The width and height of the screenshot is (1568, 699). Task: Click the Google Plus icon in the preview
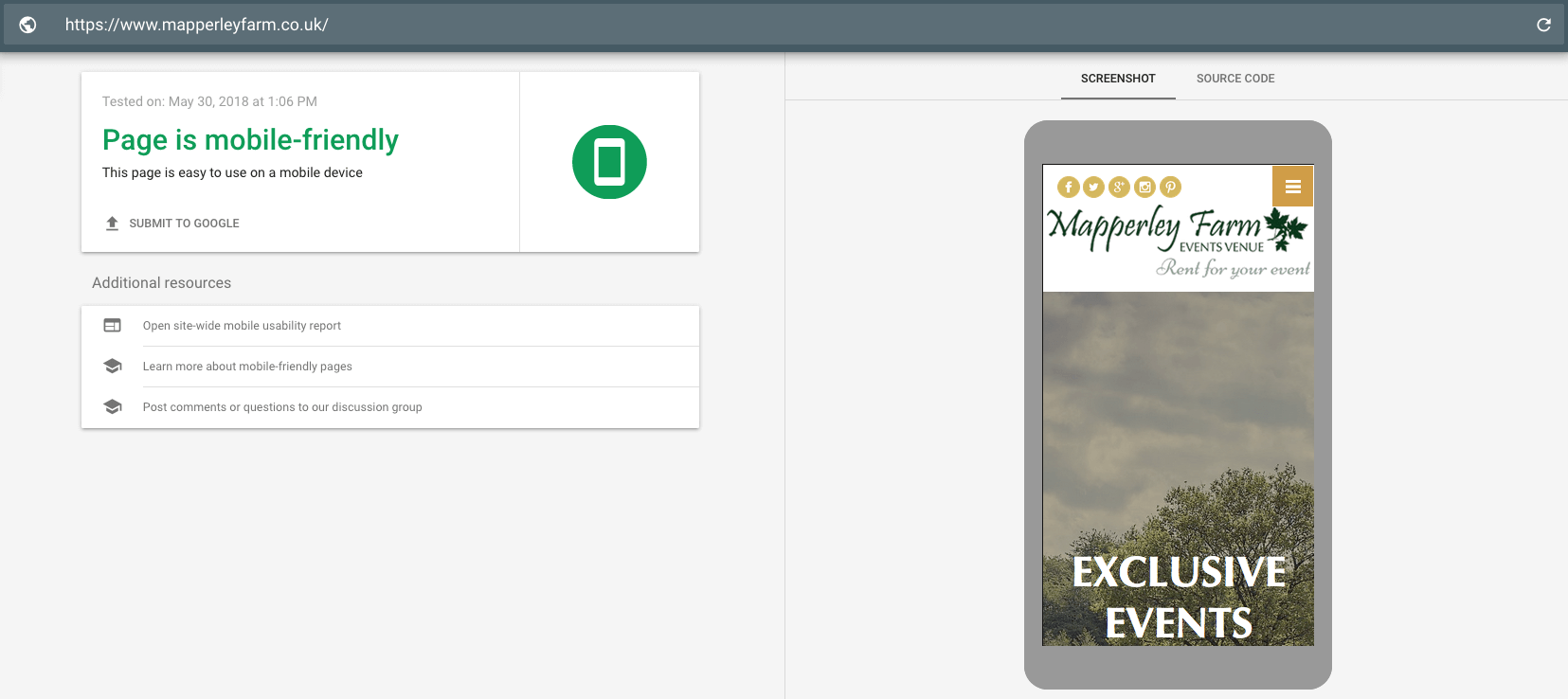coord(1119,188)
